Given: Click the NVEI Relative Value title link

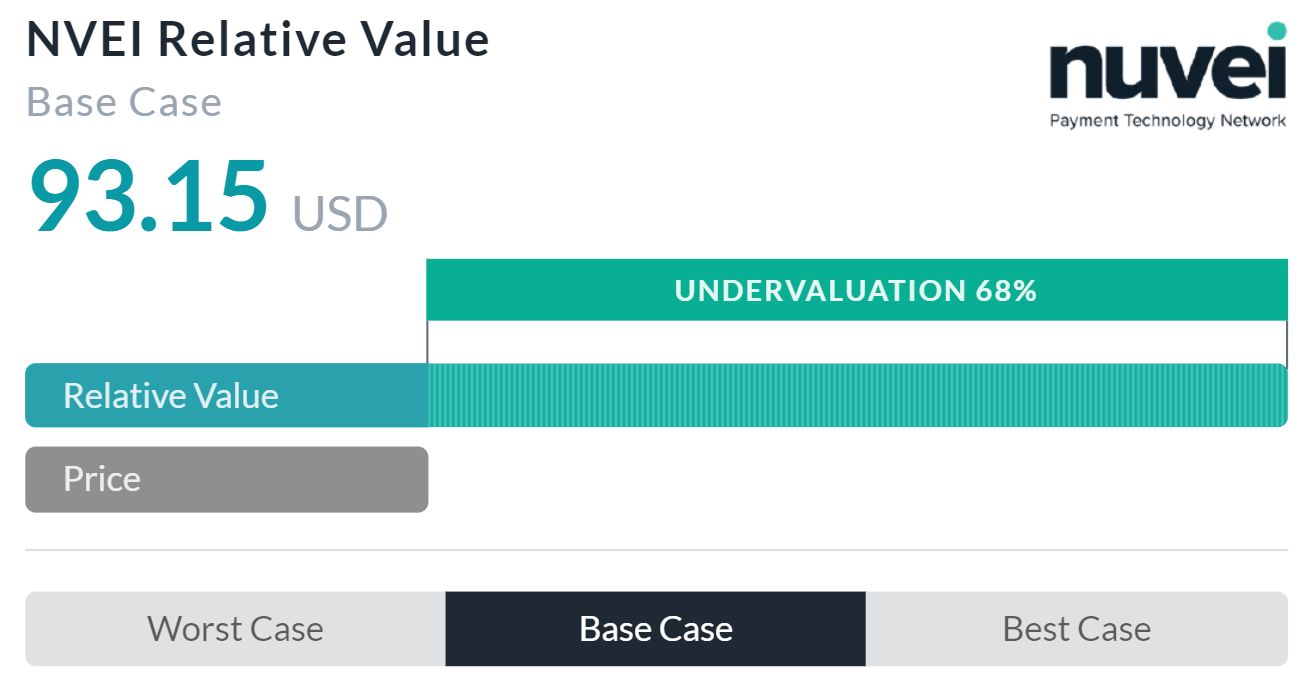Looking at the screenshot, I should (x=258, y=39).
